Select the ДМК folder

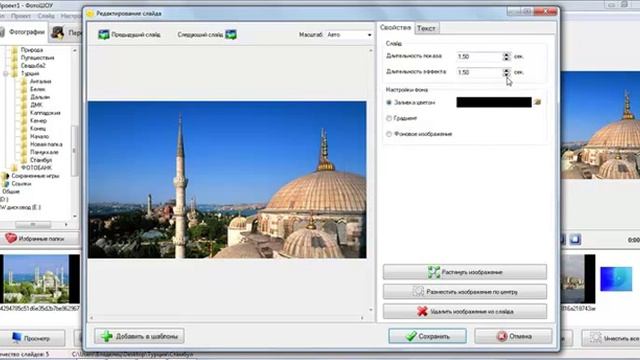(x=36, y=105)
